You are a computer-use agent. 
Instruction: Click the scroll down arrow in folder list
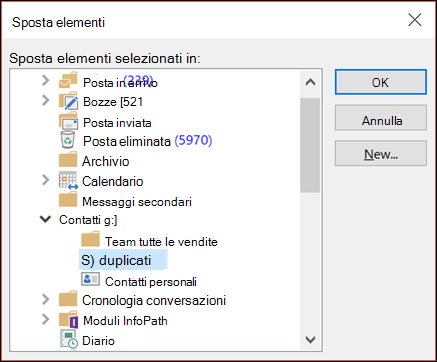point(310,340)
